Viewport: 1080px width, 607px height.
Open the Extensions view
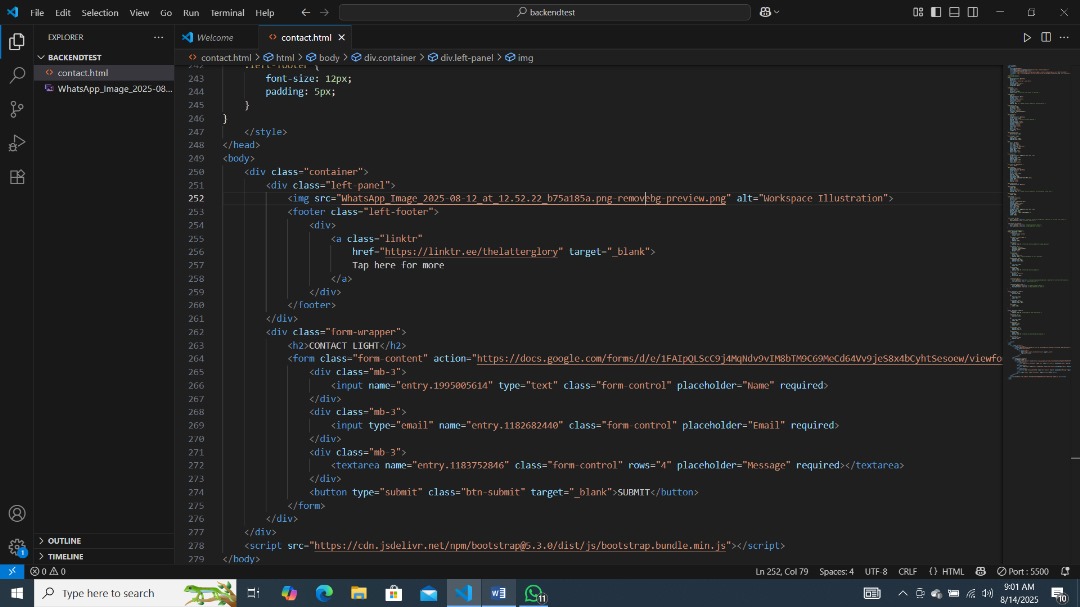click(x=17, y=177)
